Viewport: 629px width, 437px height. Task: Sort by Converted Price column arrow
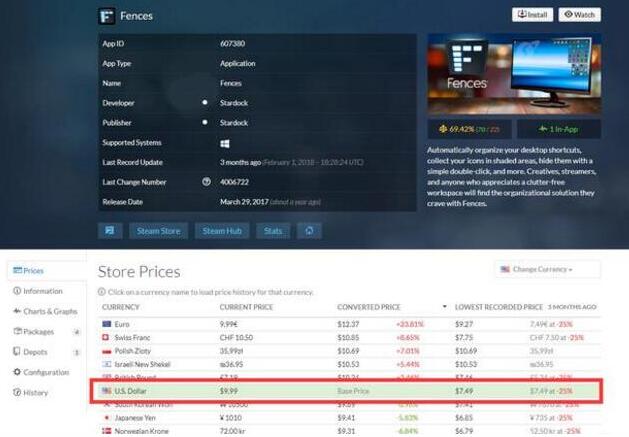[443, 307]
